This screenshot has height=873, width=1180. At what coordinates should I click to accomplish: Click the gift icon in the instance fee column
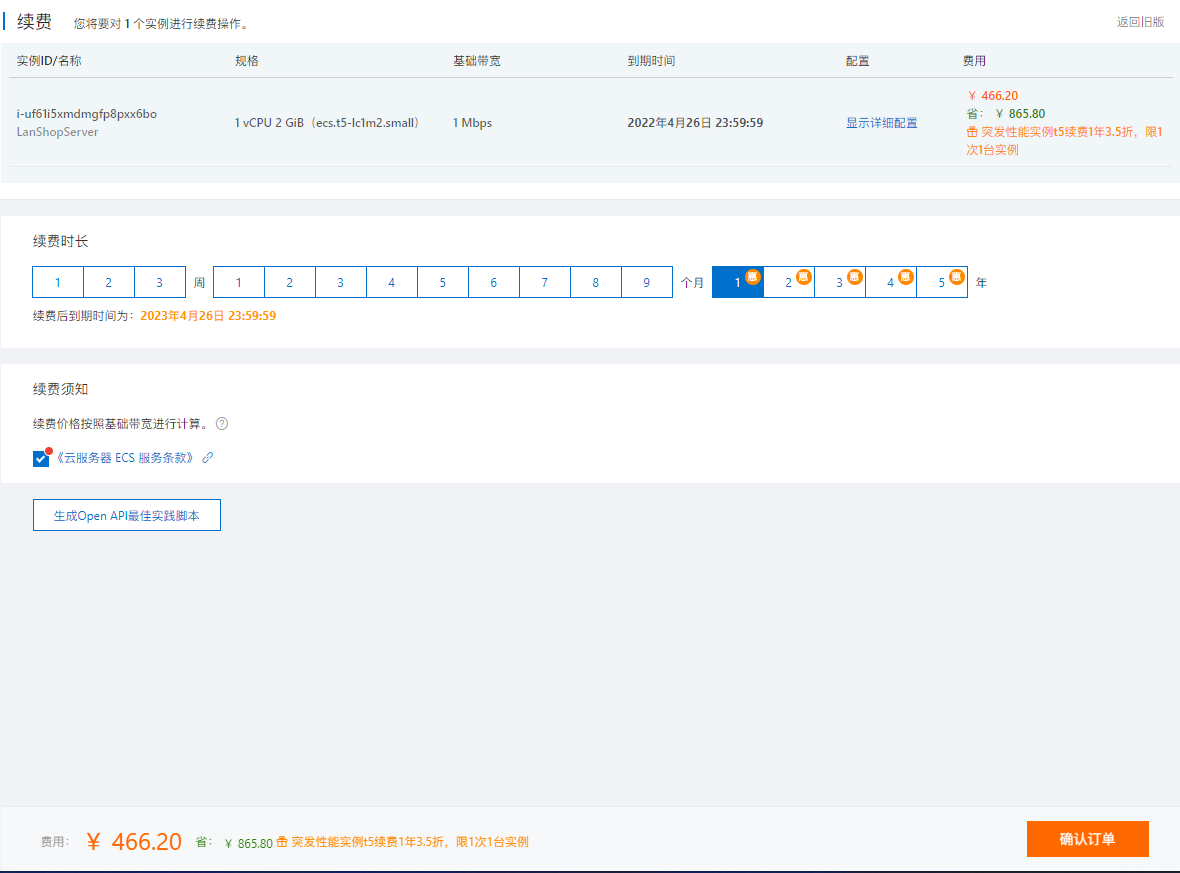[972, 132]
